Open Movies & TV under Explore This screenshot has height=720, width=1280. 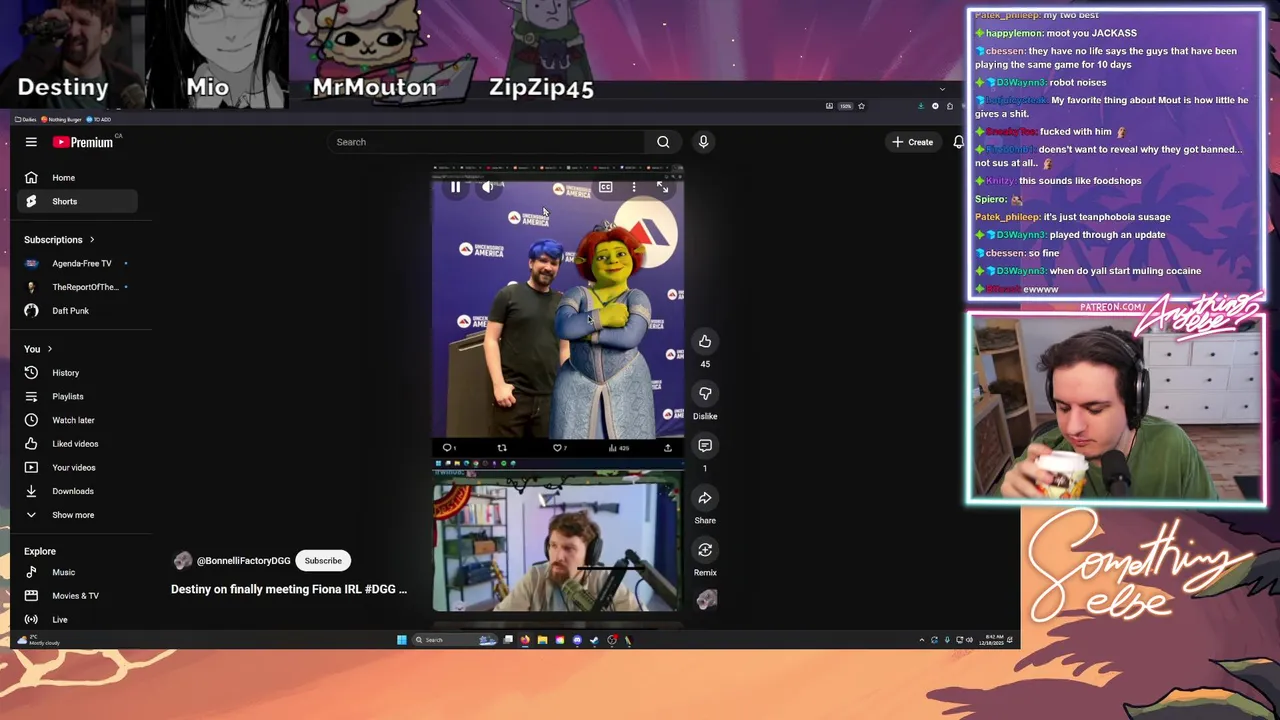click(x=78, y=596)
